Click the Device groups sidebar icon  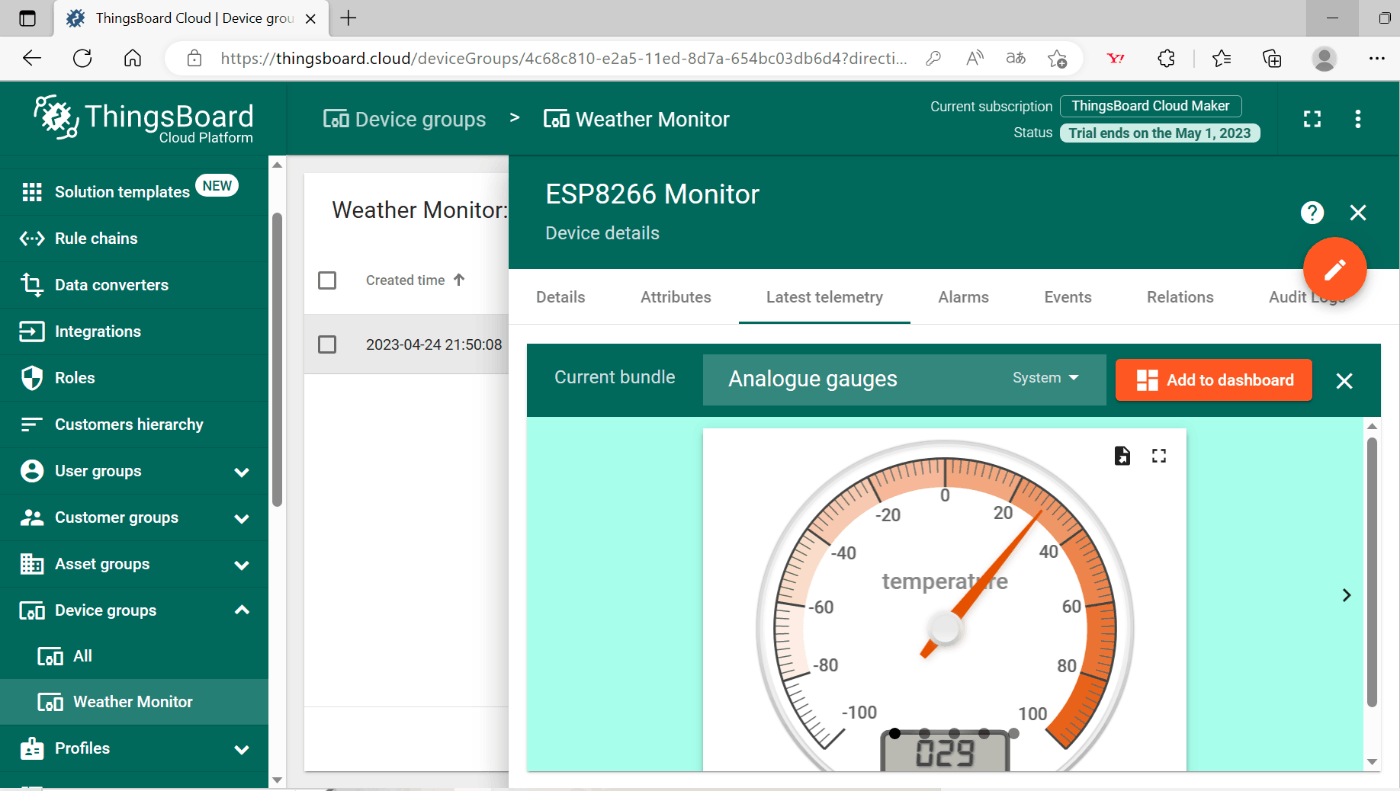tap(32, 610)
